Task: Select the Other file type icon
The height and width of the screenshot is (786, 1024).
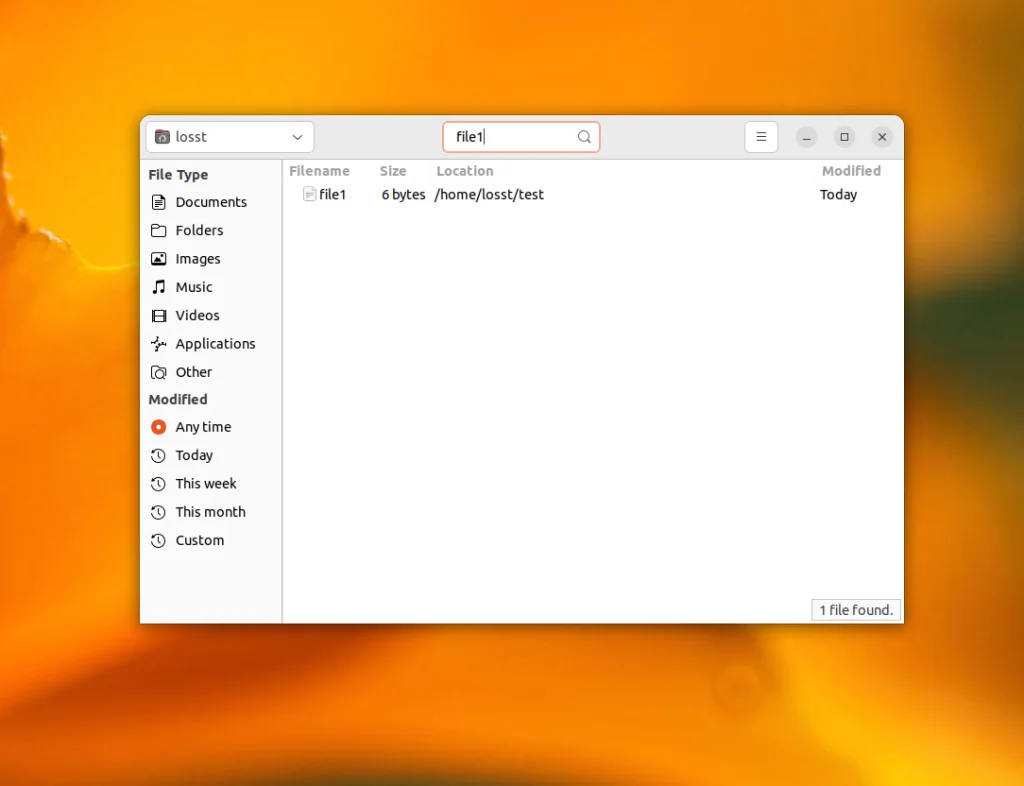Action: (159, 373)
